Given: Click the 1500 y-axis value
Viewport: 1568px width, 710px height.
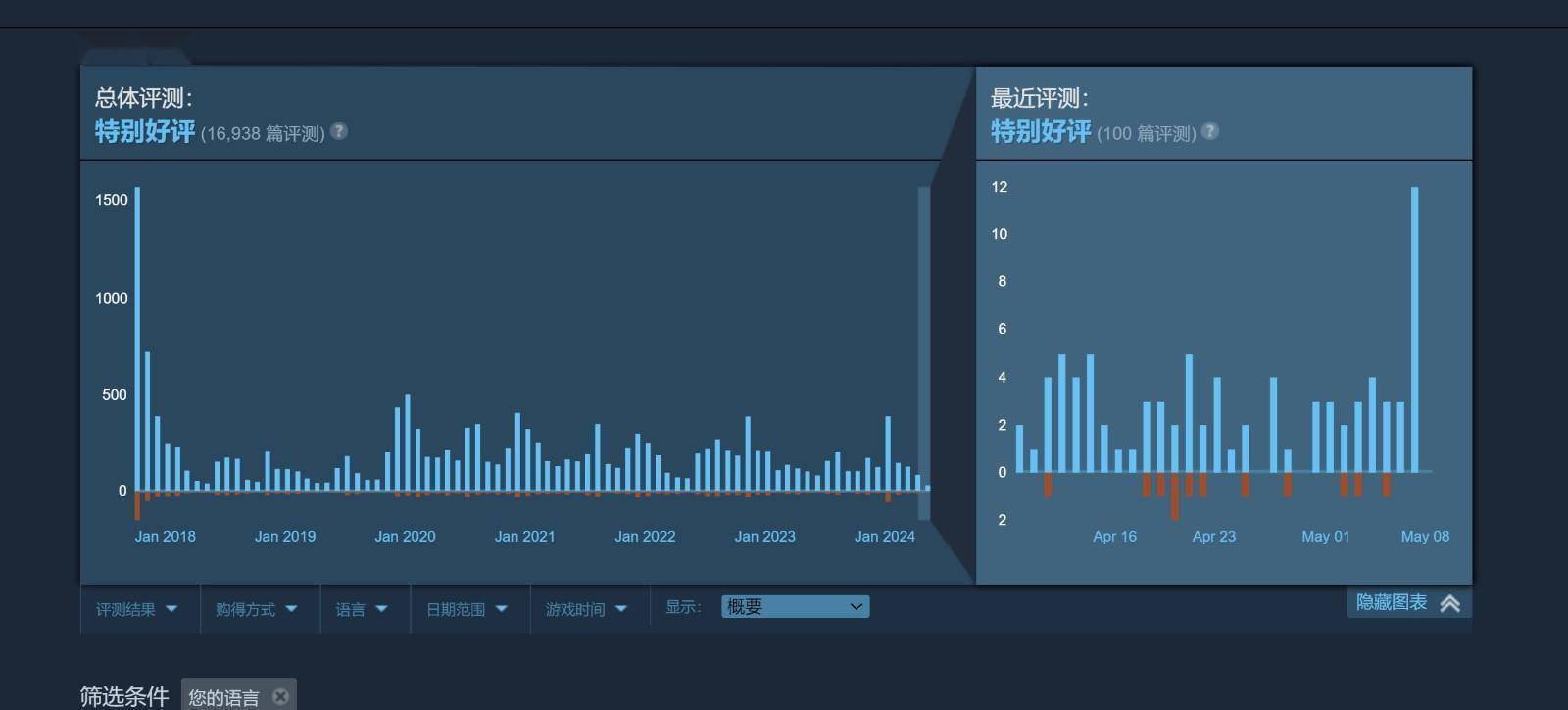Looking at the screenshot, I should (x=112, y=199).
